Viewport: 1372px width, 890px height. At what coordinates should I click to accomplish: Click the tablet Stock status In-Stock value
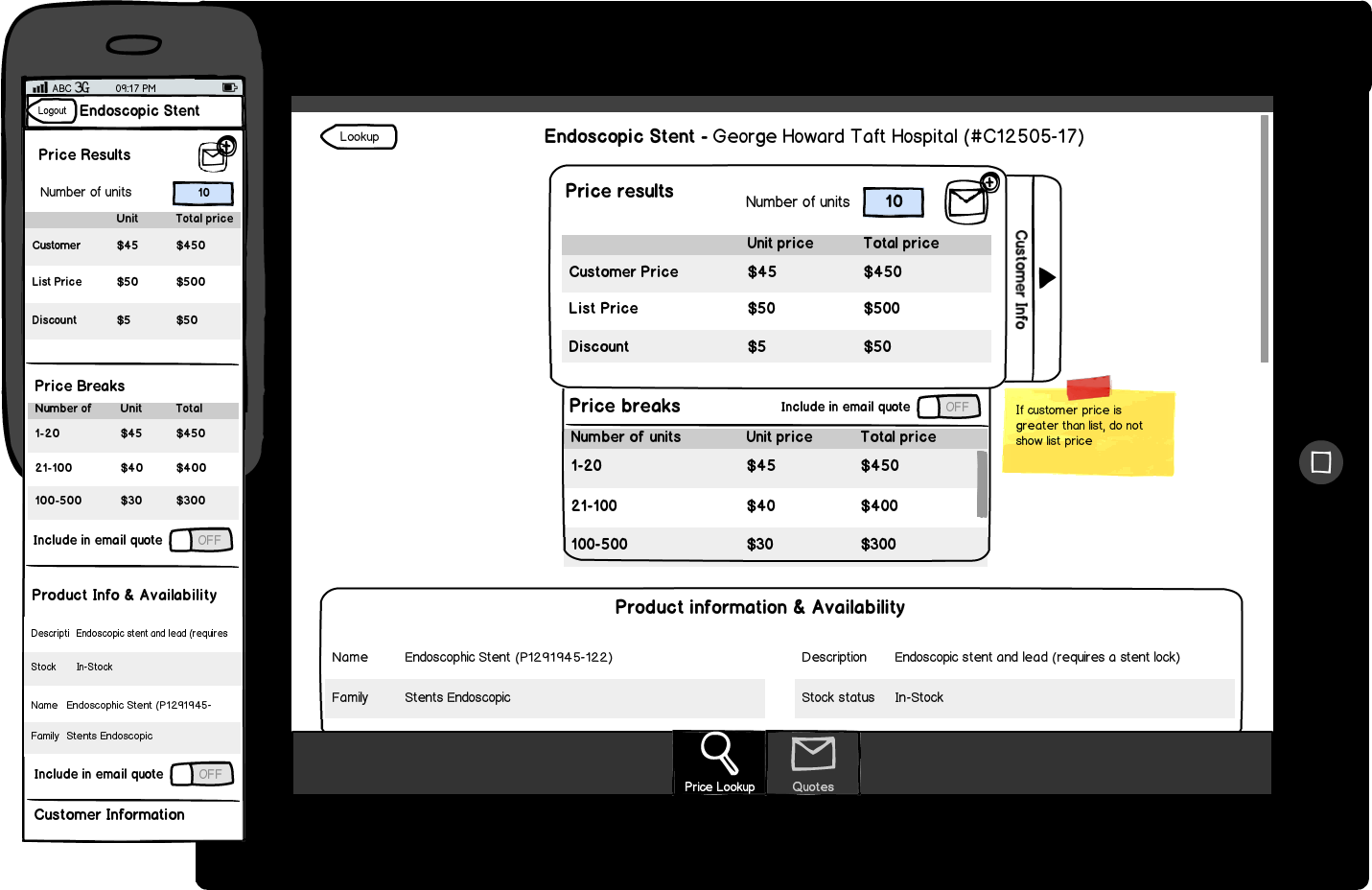(x=919, y=697)
